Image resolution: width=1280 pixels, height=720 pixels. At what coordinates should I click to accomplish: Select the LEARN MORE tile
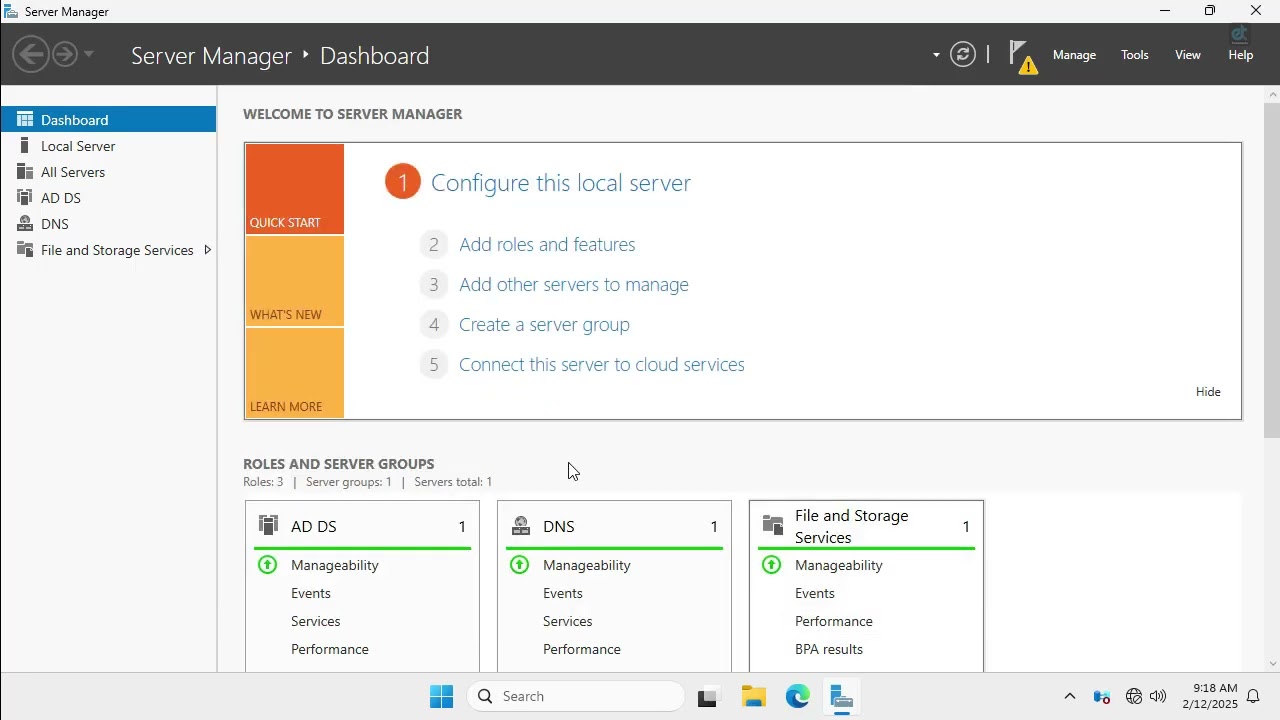pos(295,373)
